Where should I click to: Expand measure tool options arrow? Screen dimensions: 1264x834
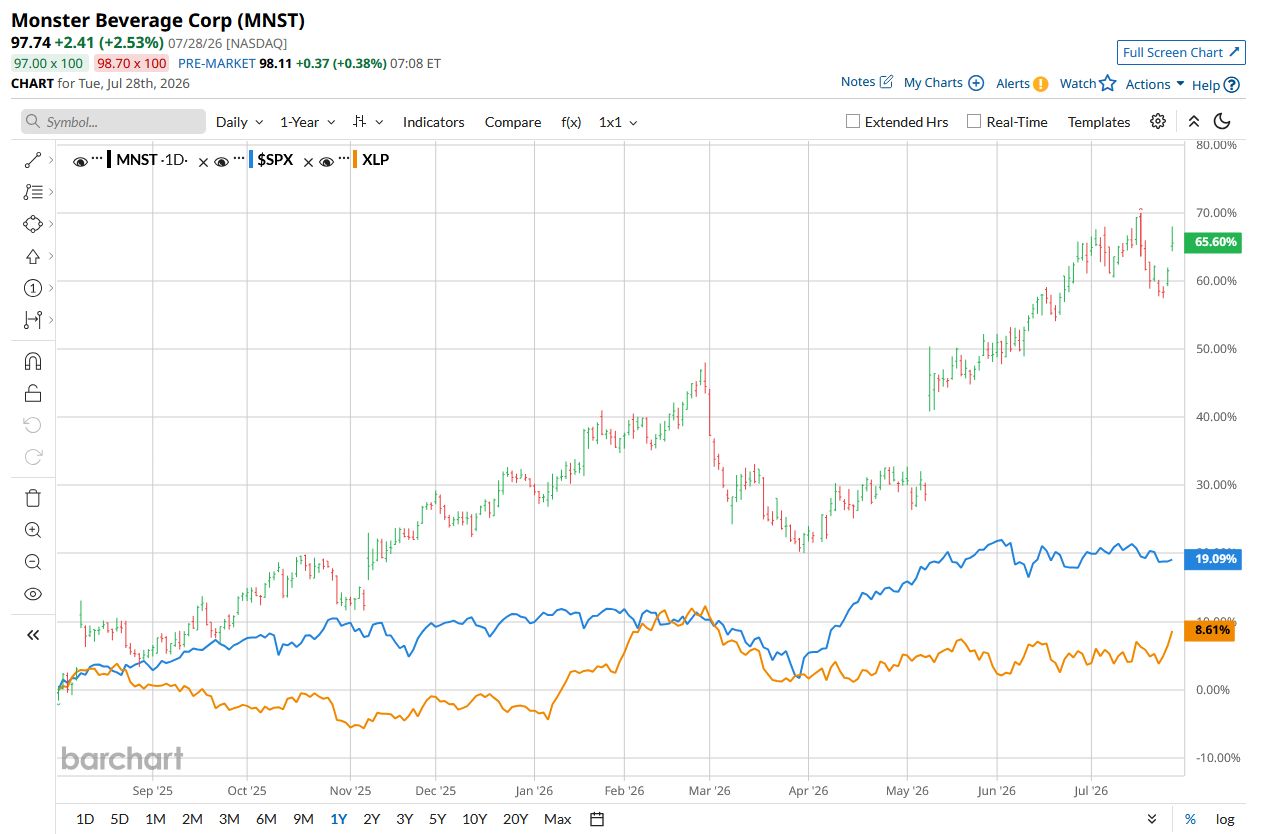coord(51,320)
